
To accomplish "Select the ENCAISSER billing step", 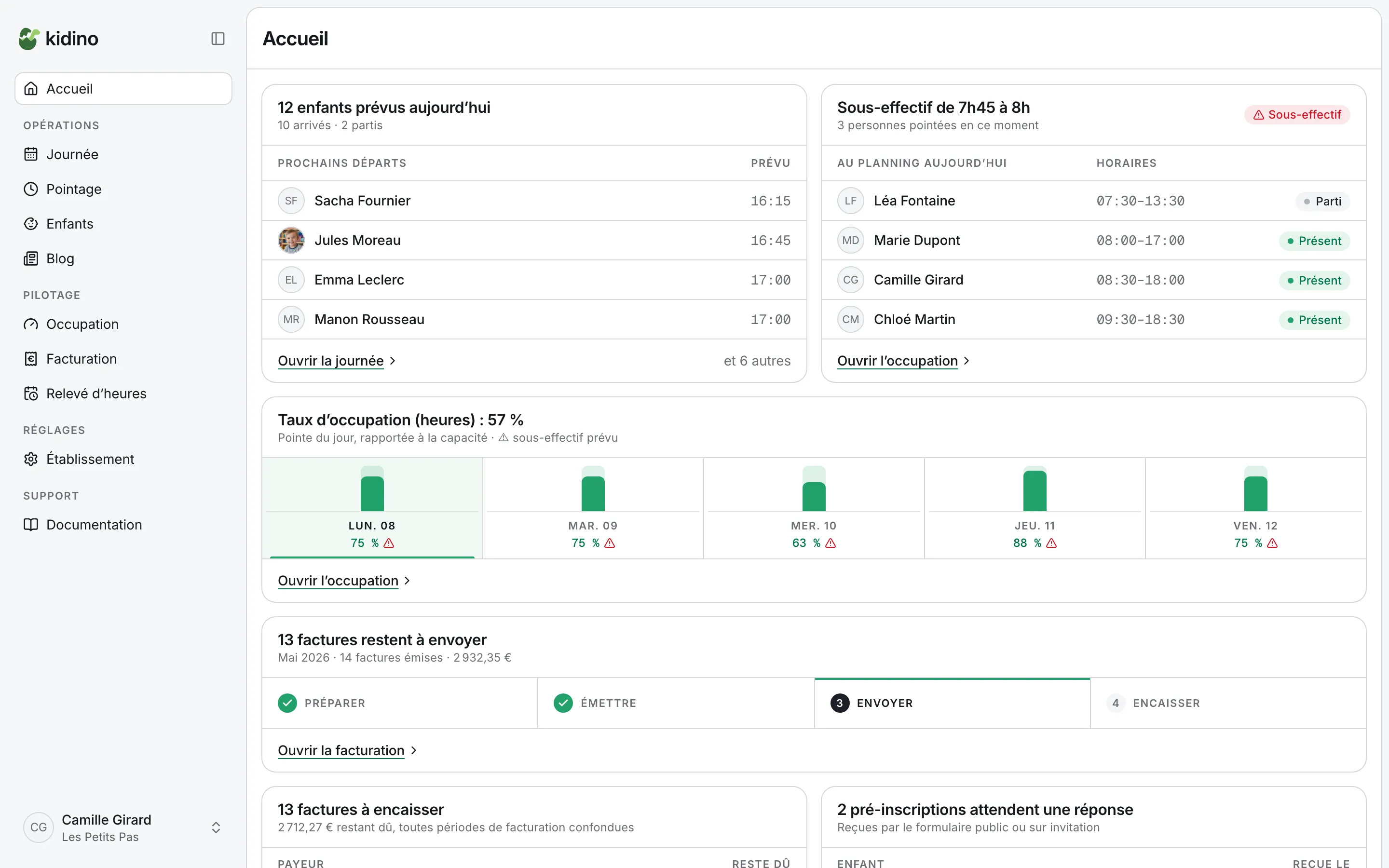I will coord(1228,703).
